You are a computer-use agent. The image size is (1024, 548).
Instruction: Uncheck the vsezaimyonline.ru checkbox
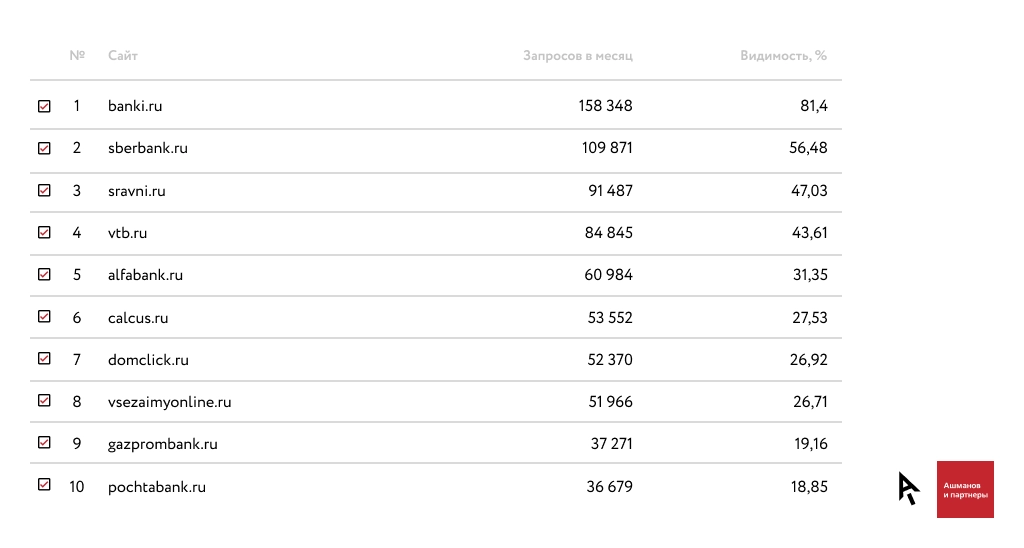click(x=44, y=400)
